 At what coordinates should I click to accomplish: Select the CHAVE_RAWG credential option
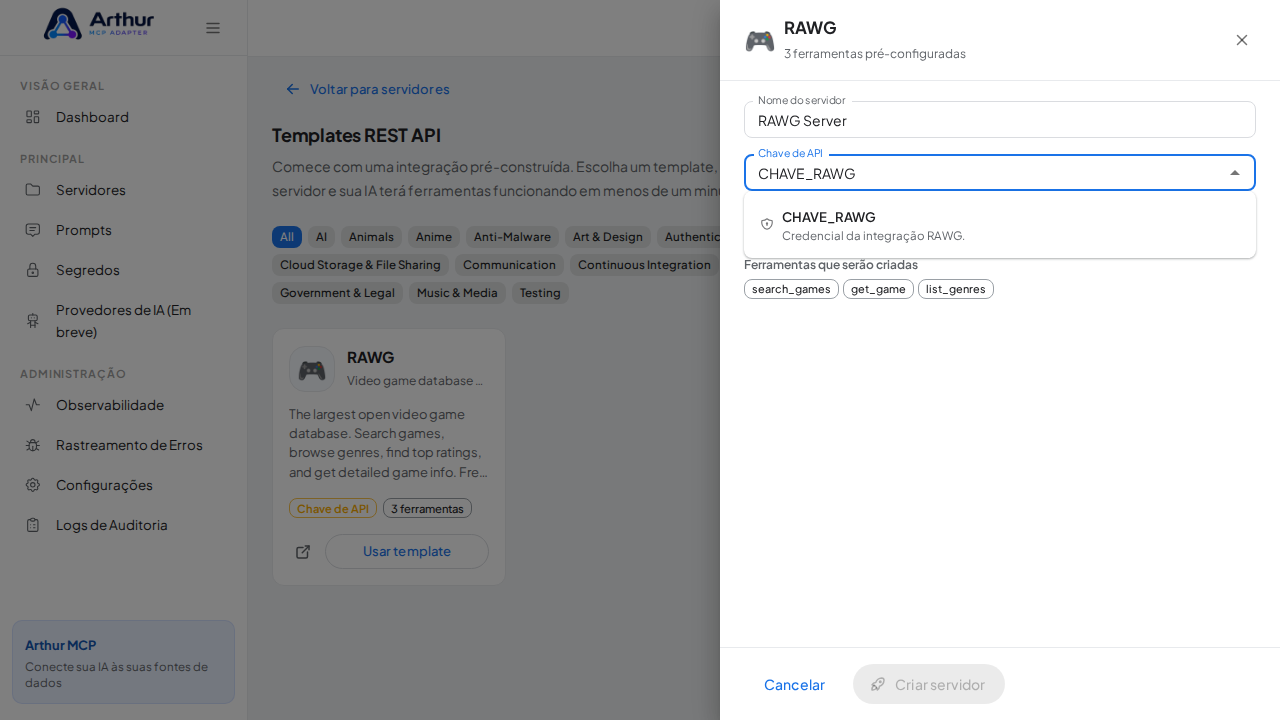point(1000,225)
